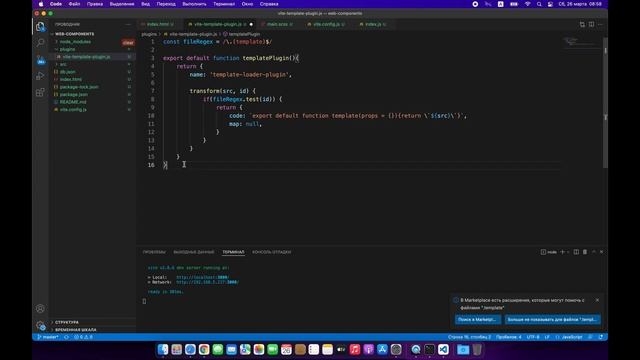
Task: Open Accounts menu in activity bar
Action: [40, 309]
